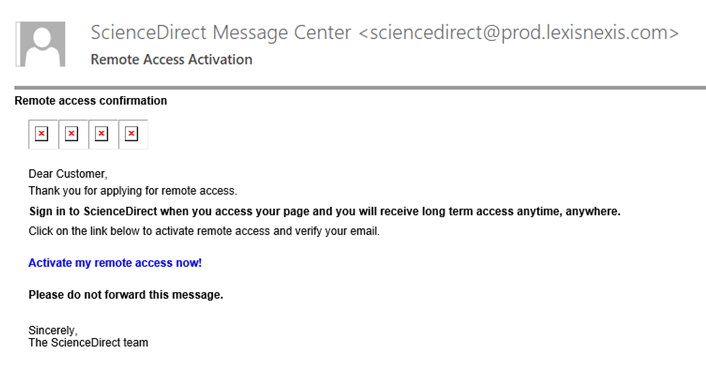Click the fourth broken image placeholder

coord(133,134)
